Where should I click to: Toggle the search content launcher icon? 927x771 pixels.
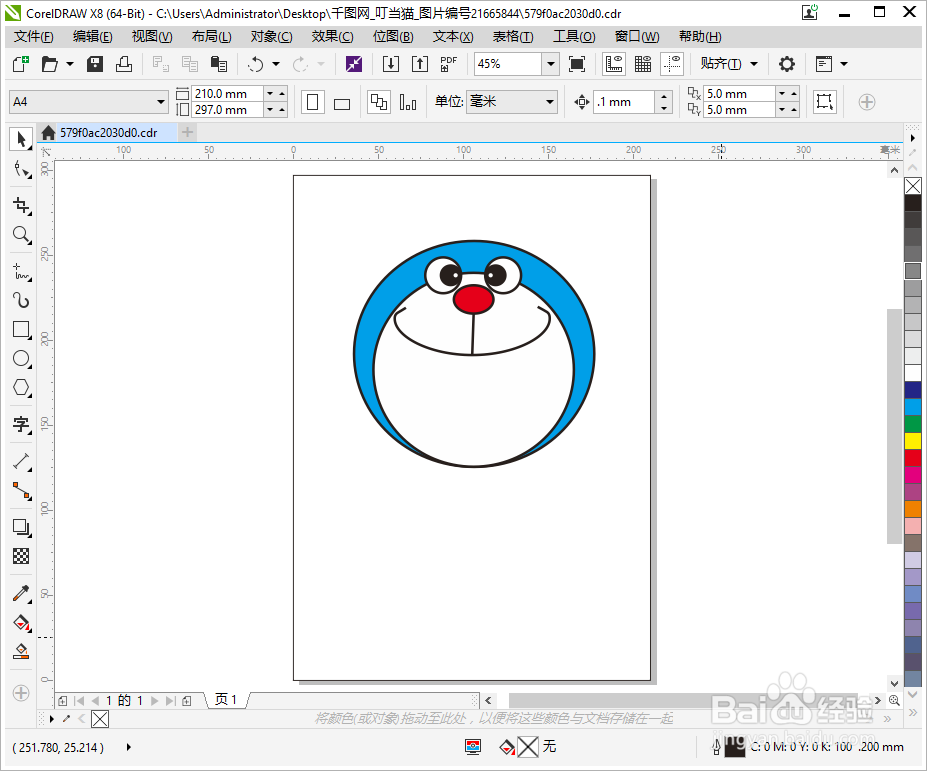coord(354,64)
